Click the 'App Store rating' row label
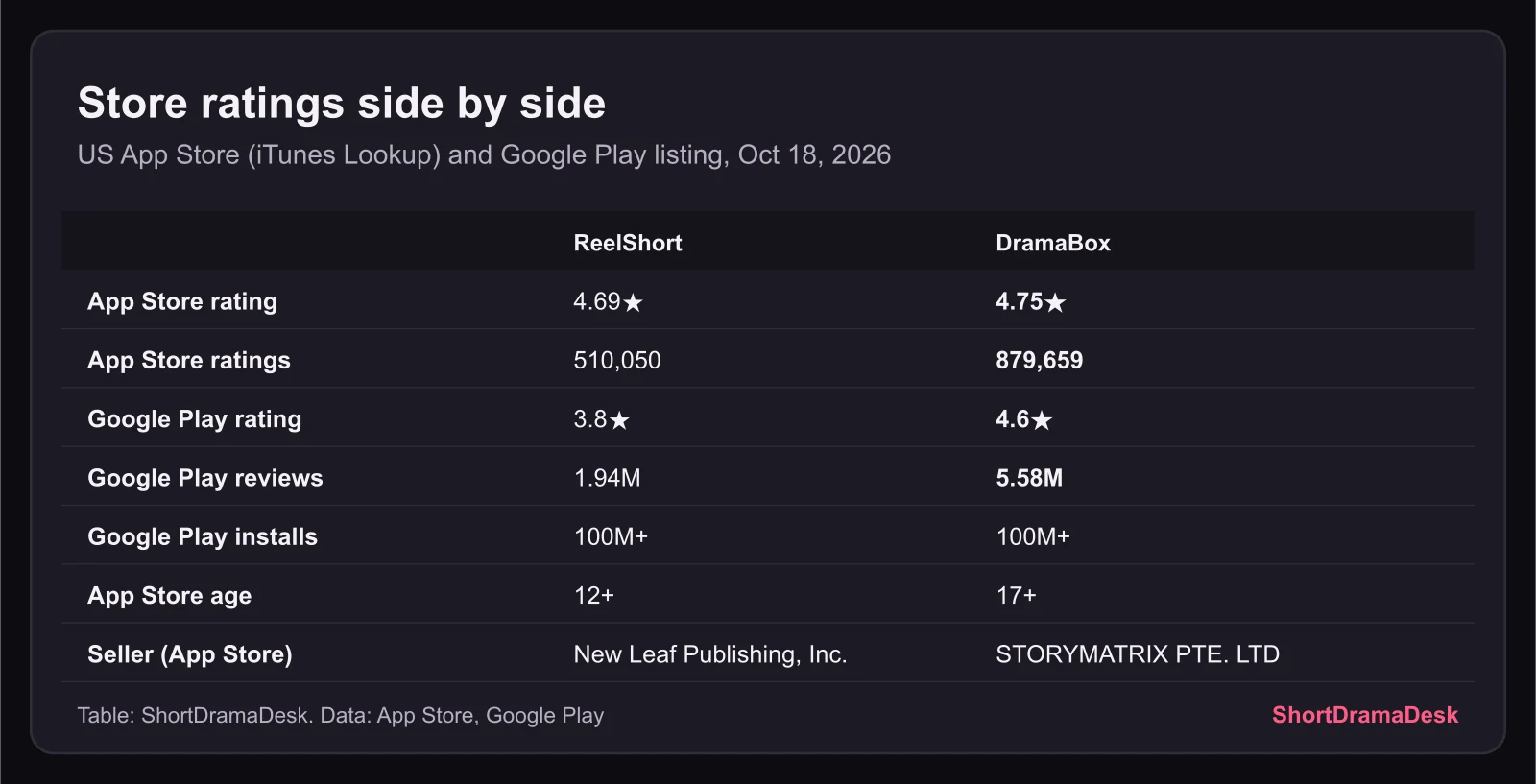 coord(182,301)
